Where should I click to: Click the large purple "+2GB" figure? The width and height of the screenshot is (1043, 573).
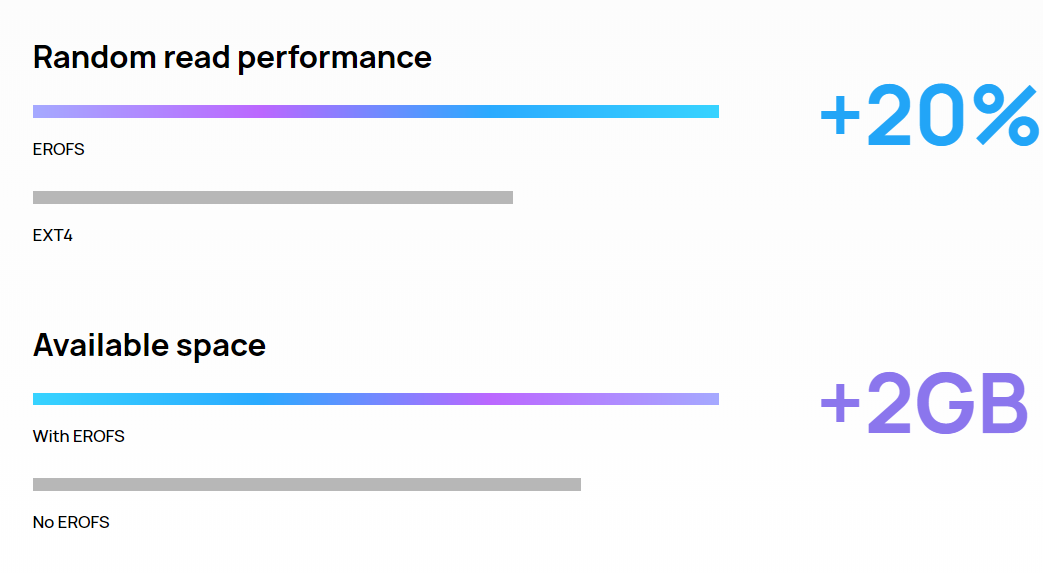pyautogui.click(x=923, y=404)
